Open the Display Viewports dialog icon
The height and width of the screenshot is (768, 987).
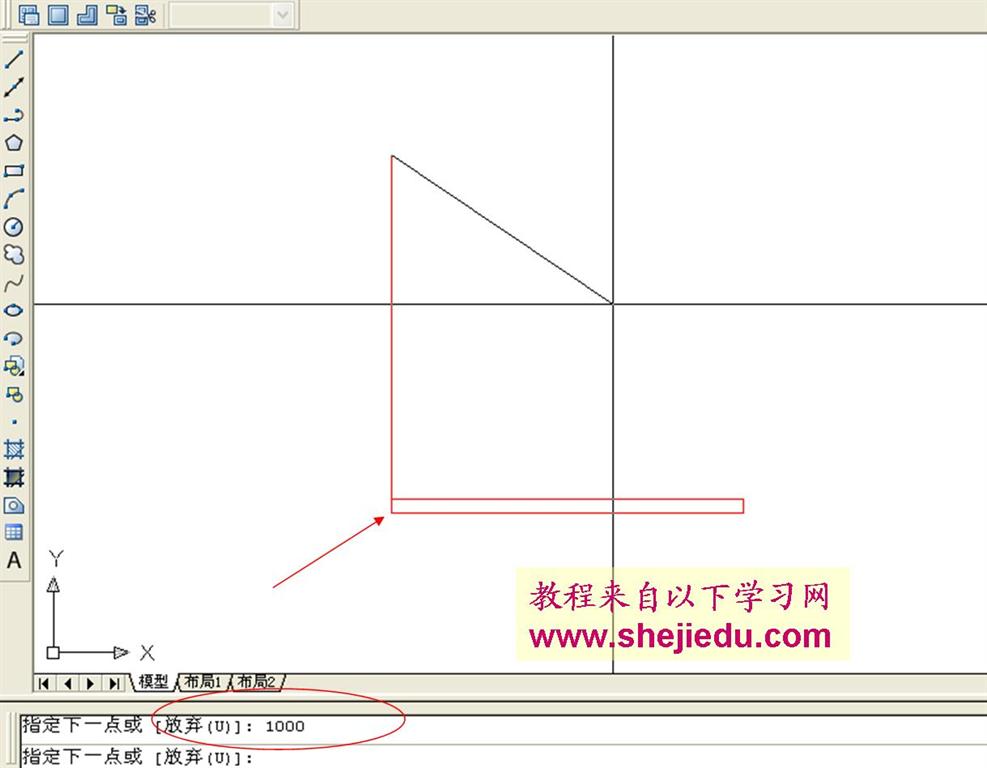tap(29, 14)
